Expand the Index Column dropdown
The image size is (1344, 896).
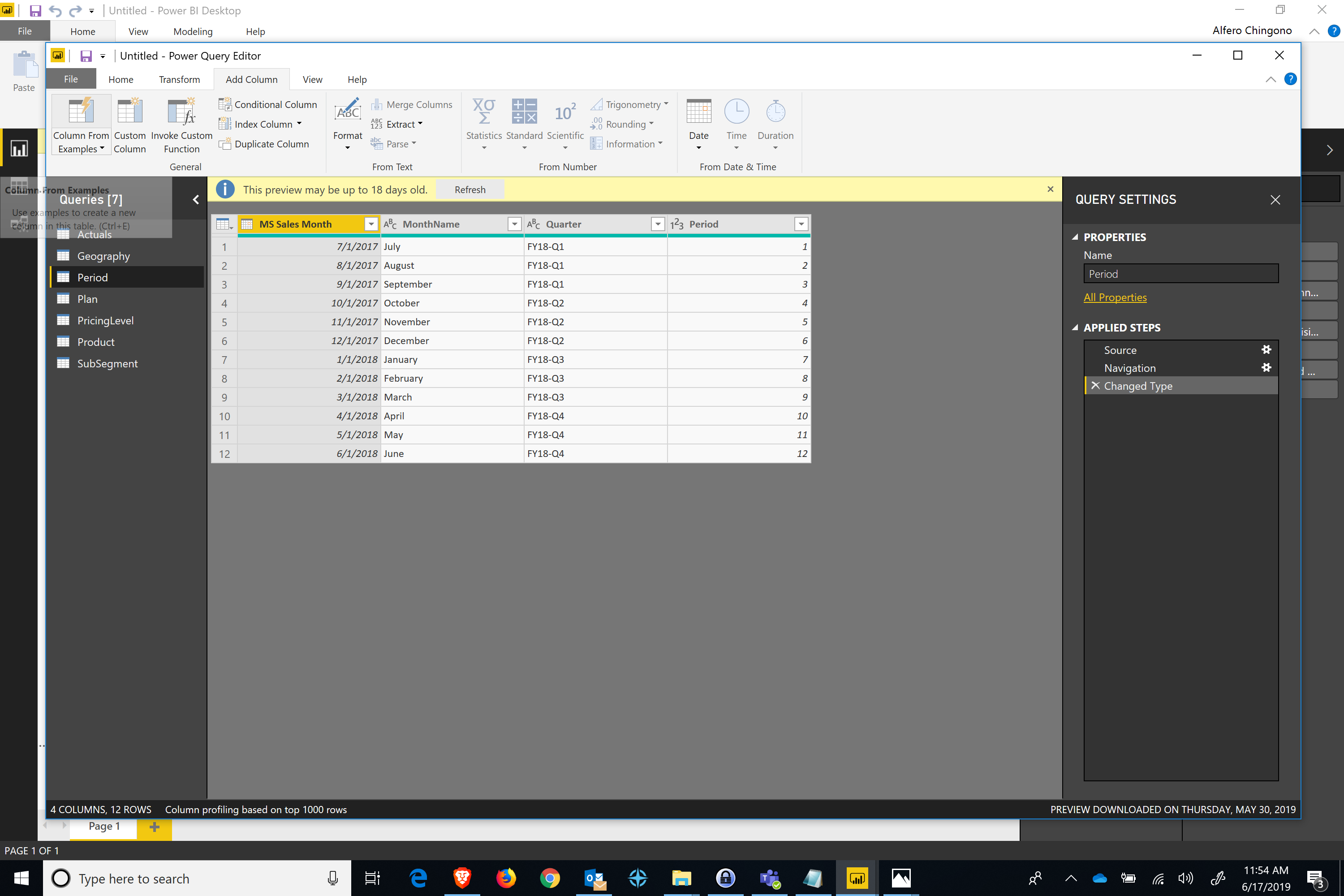(299, 124)
